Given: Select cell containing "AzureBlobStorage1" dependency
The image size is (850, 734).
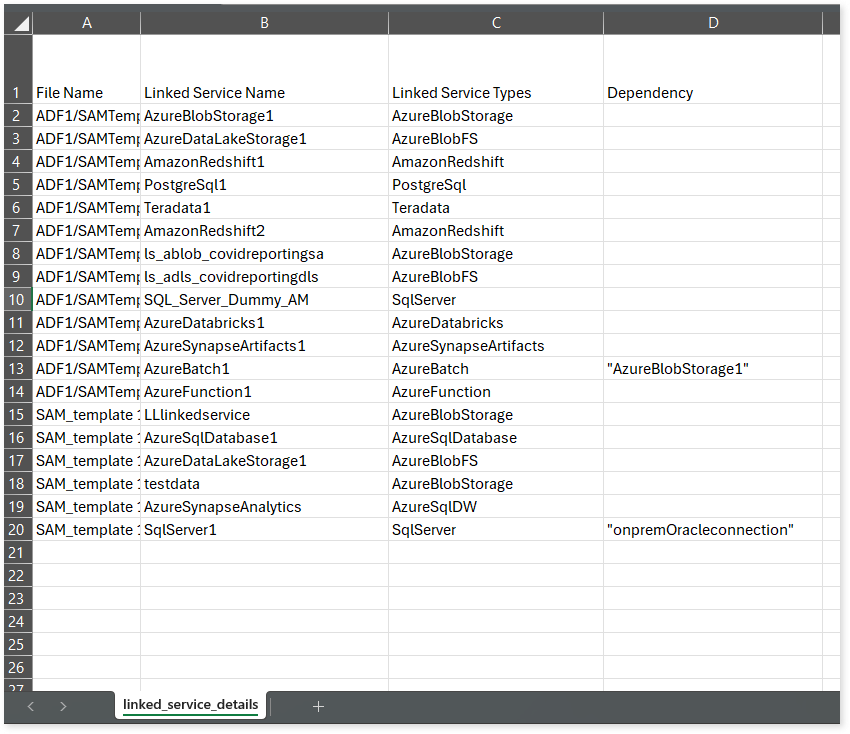Looking at the screenshot, I should coord(713,369).
